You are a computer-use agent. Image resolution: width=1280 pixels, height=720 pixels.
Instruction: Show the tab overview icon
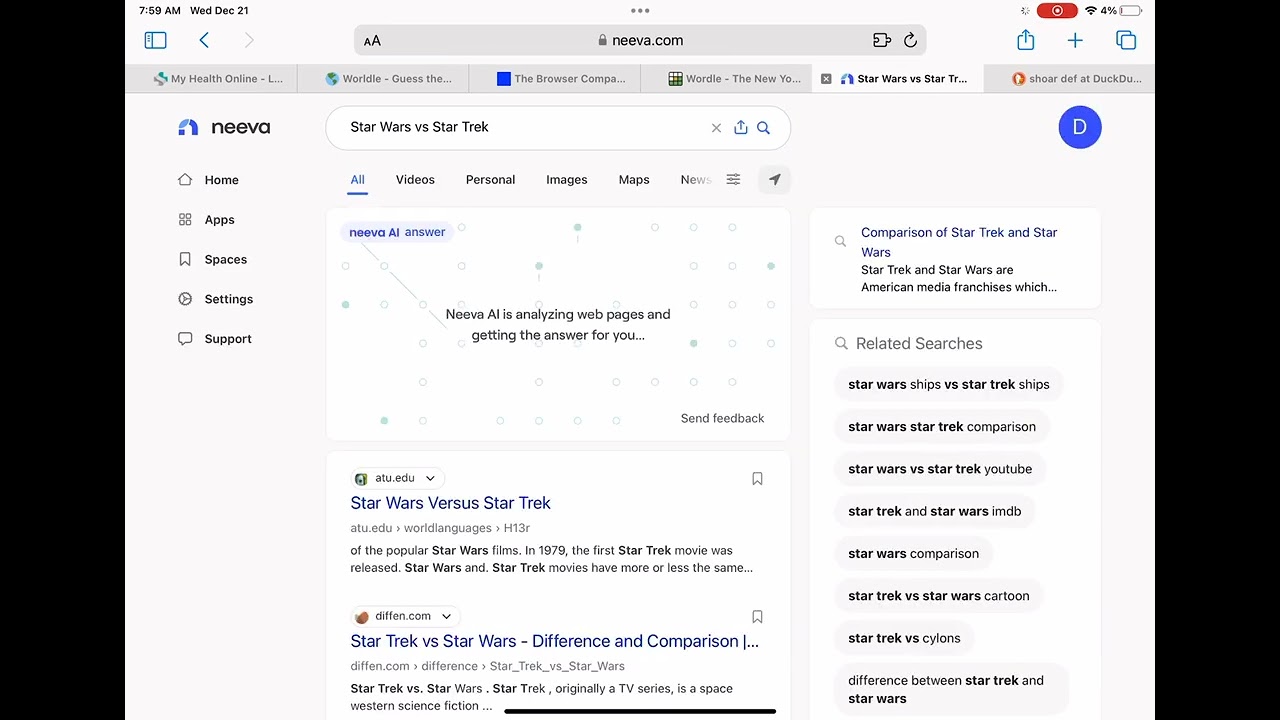[1126, 40]
